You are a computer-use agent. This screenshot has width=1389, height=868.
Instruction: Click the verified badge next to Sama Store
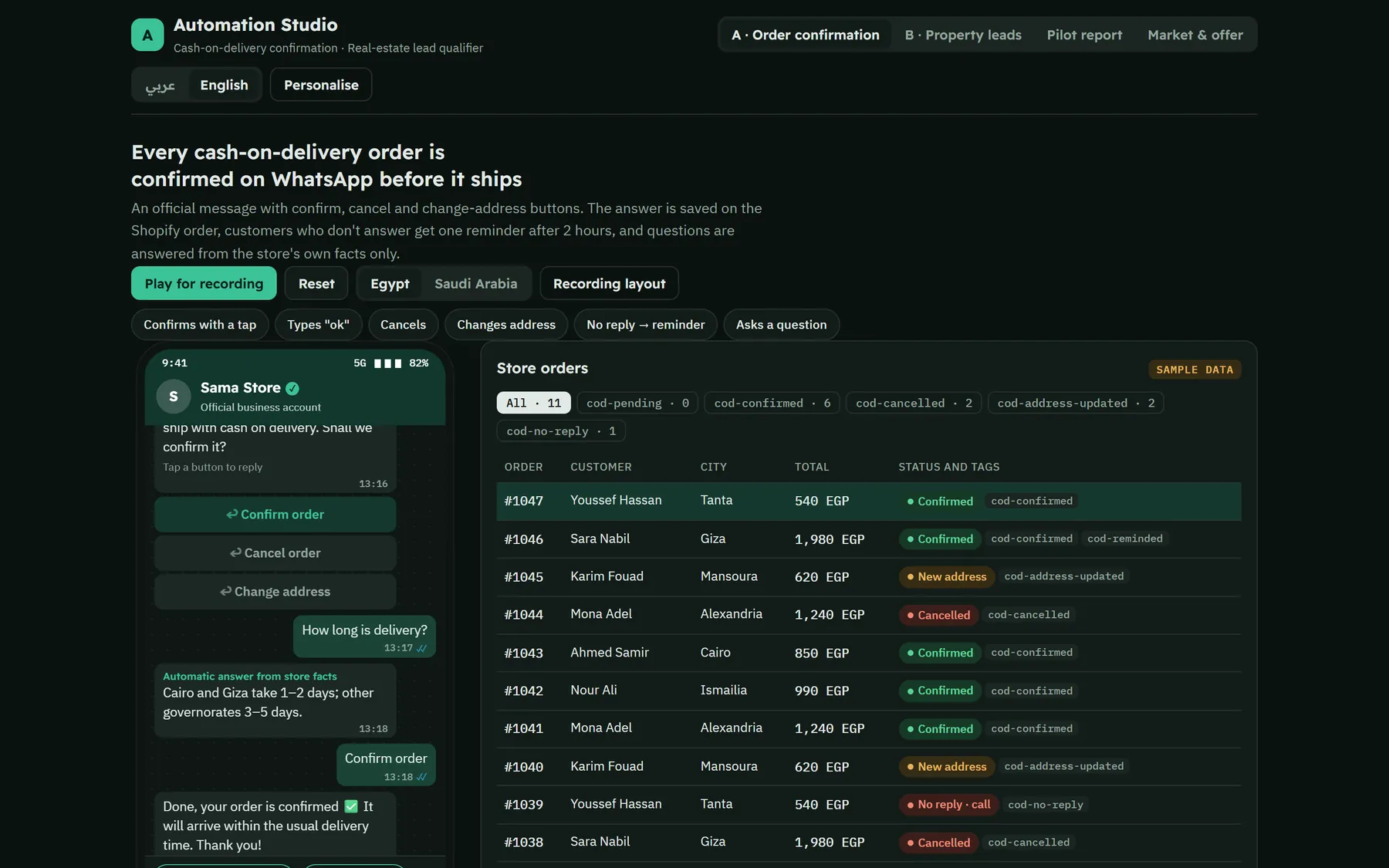click(292, 388)
